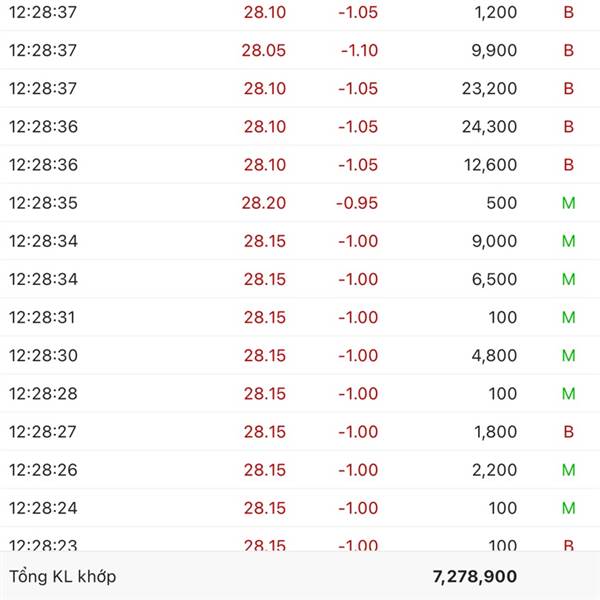Image resolution: width=600 pixels, height=600 pixels.
Task: Click the M marker in the 12:28:30 row
Action: [x=568, y=355]
